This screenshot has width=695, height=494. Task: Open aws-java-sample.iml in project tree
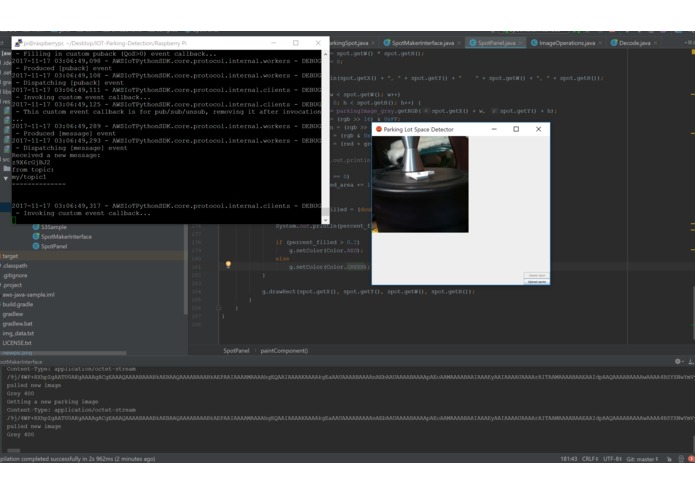(28, 295)
